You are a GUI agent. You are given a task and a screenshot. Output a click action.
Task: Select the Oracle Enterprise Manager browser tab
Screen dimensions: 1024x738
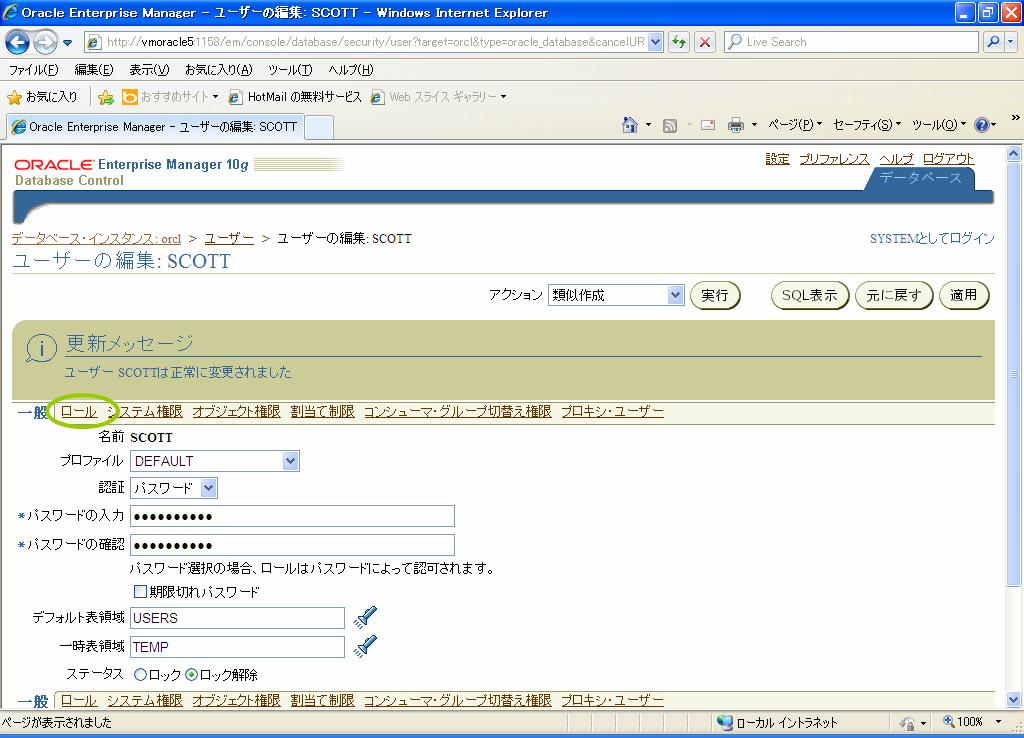click(155, 127)
